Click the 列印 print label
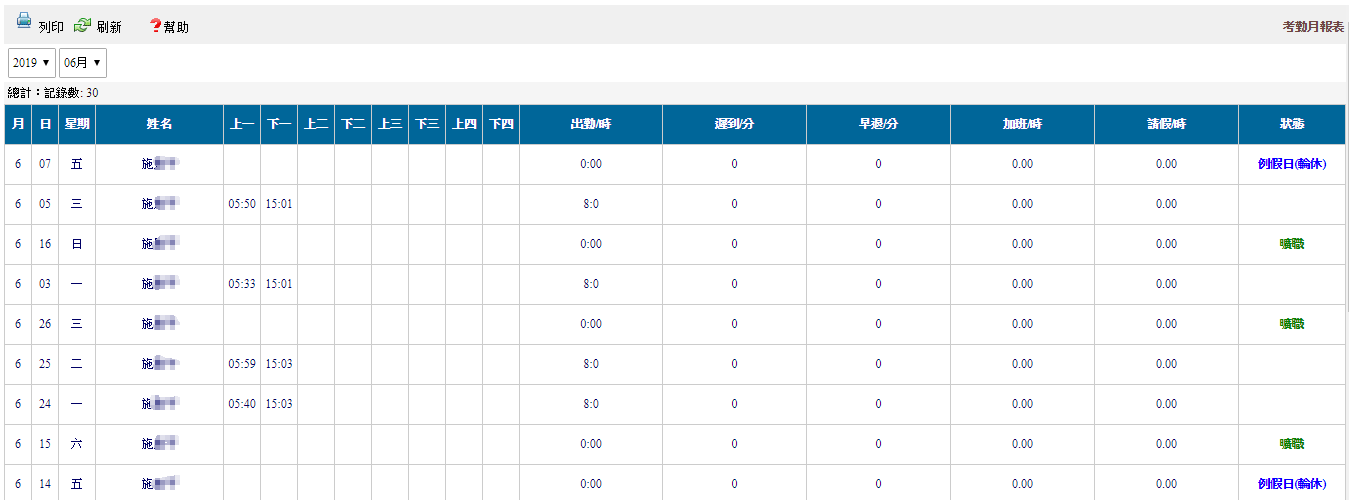This screenshot has height=500, width=1349. tap(51, 27)
